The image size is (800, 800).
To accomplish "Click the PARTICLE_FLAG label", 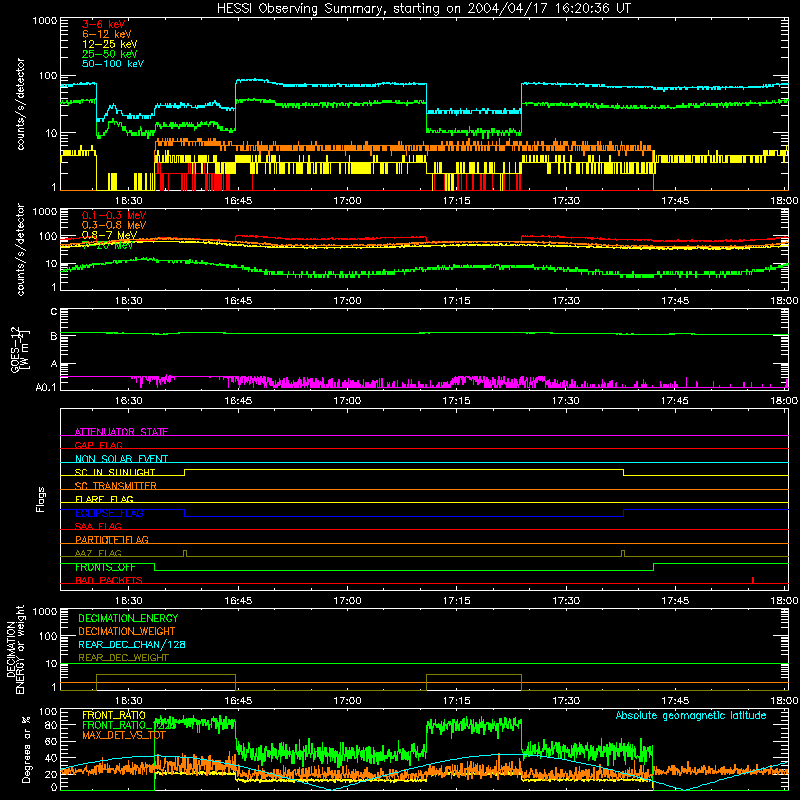I will (x=112, y=539).
